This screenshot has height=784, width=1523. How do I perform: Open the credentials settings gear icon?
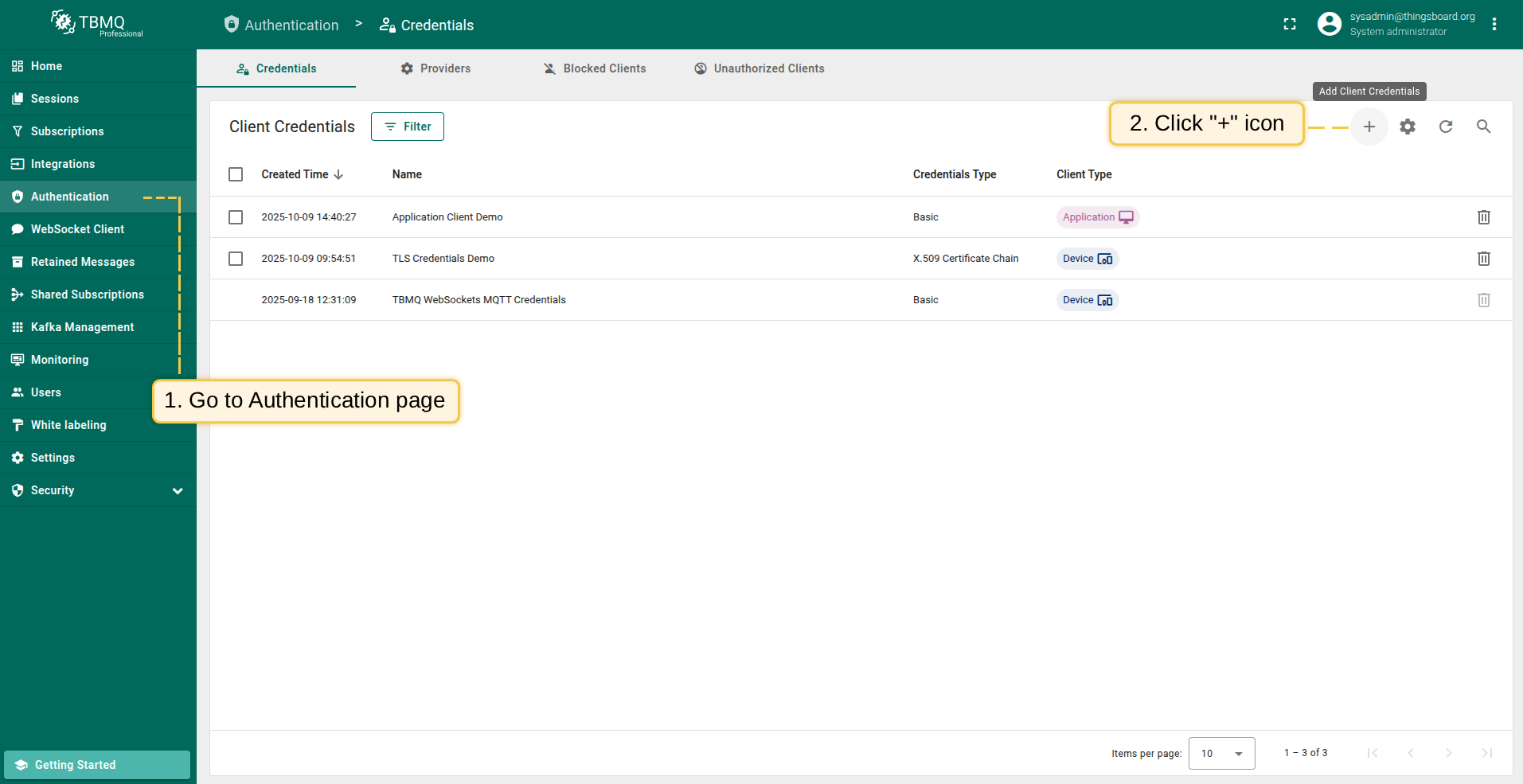(x=1407, y=127)
